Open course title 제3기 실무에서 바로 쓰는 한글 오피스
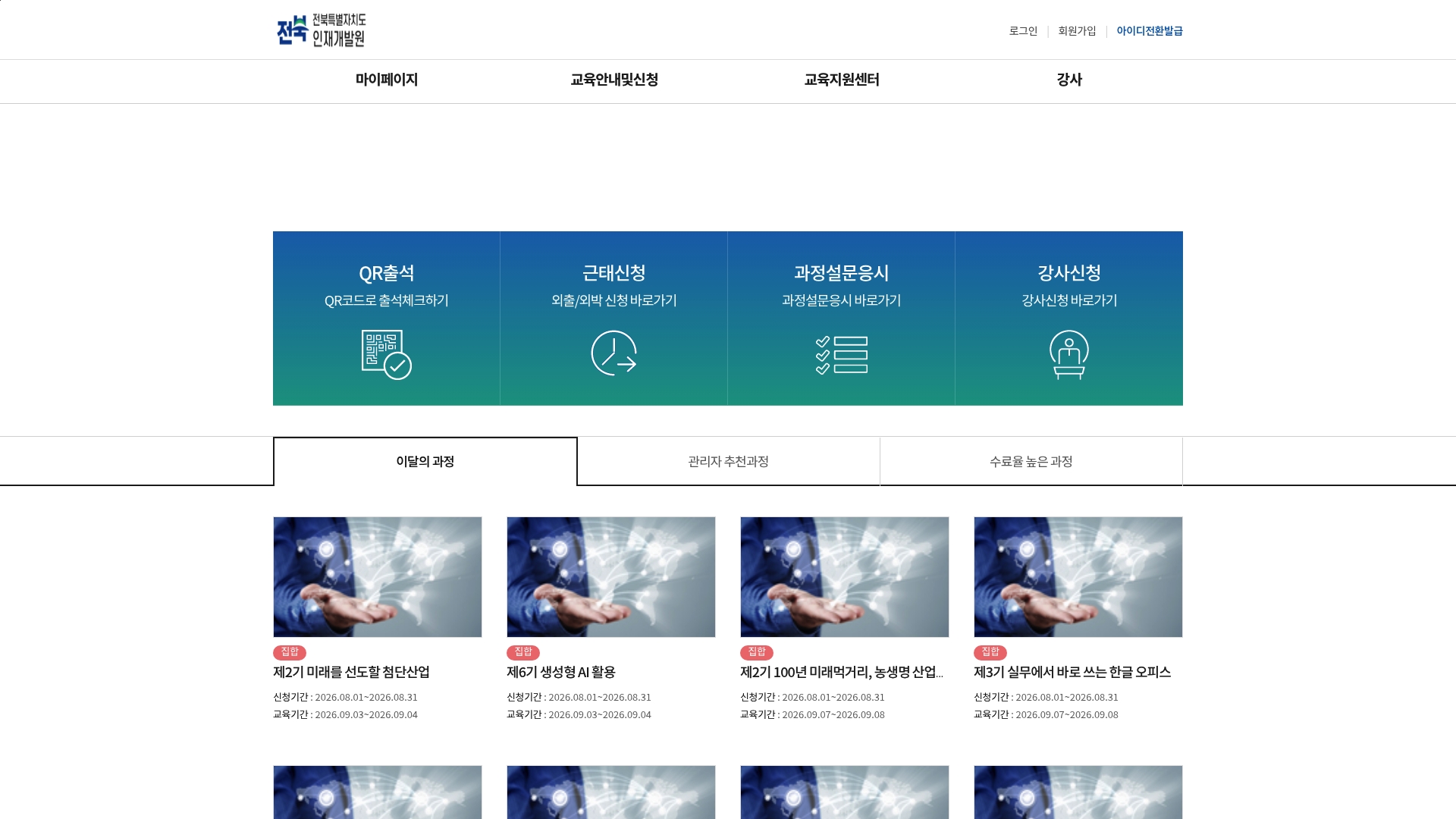The image size is (1456, 819). coord(1072,672)
